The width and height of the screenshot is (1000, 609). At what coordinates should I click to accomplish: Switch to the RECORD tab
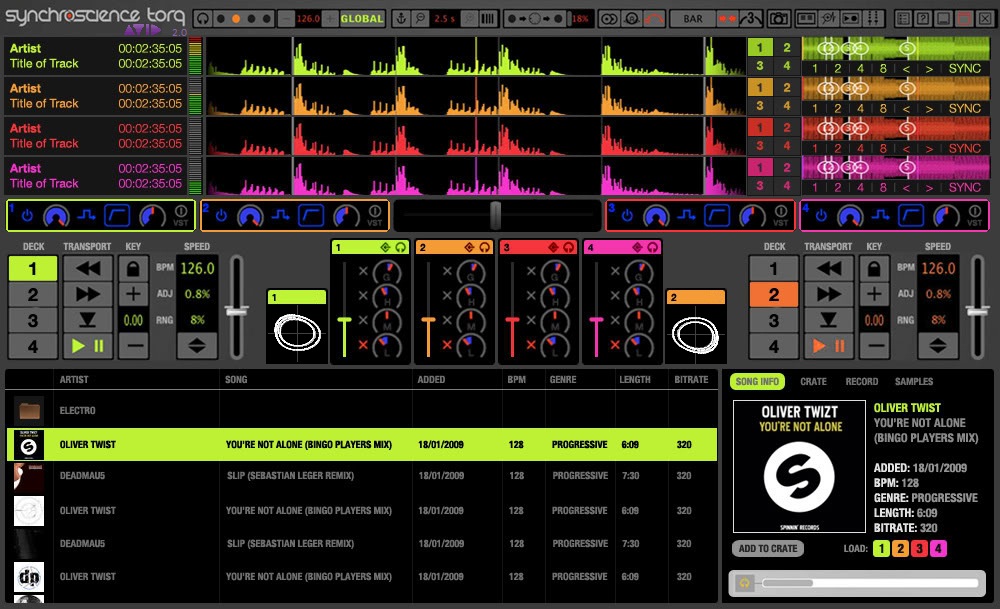pyautogui.click(x=862, y=381)
